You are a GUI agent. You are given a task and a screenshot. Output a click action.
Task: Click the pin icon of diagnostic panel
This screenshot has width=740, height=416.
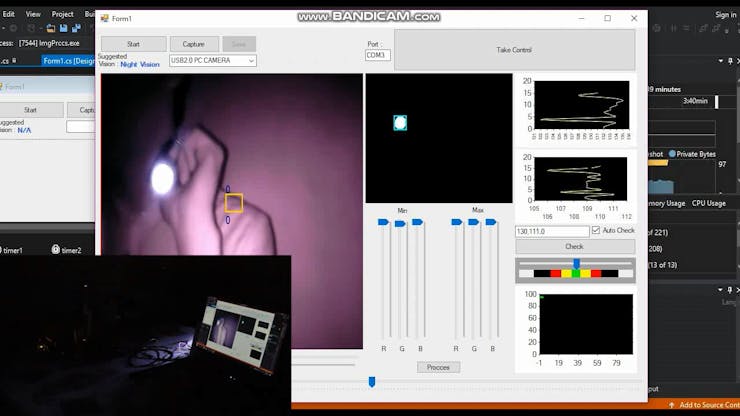(x=730, y=61)
